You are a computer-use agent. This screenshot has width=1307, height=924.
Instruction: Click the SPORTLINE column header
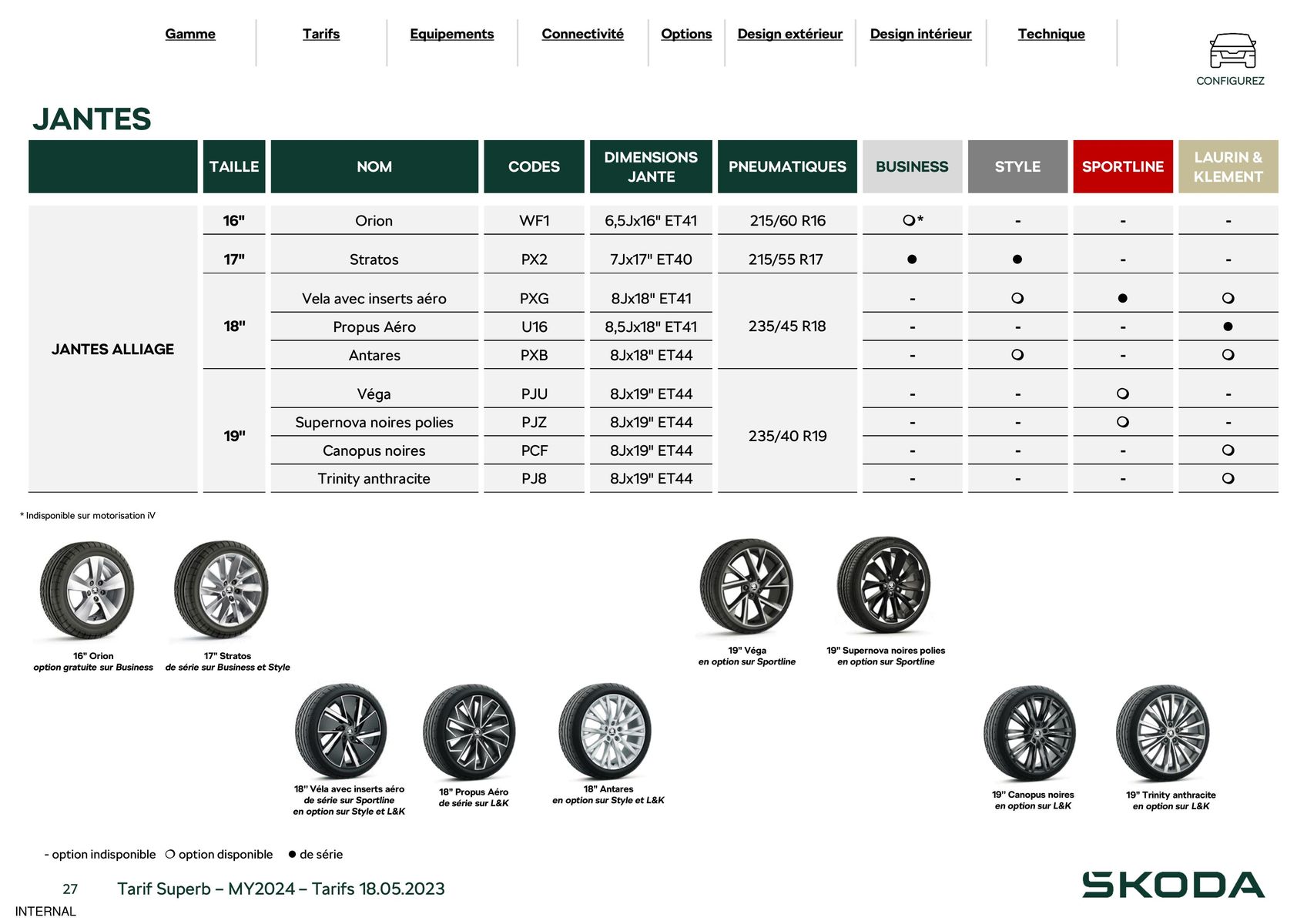click(x=1123, y=166)
